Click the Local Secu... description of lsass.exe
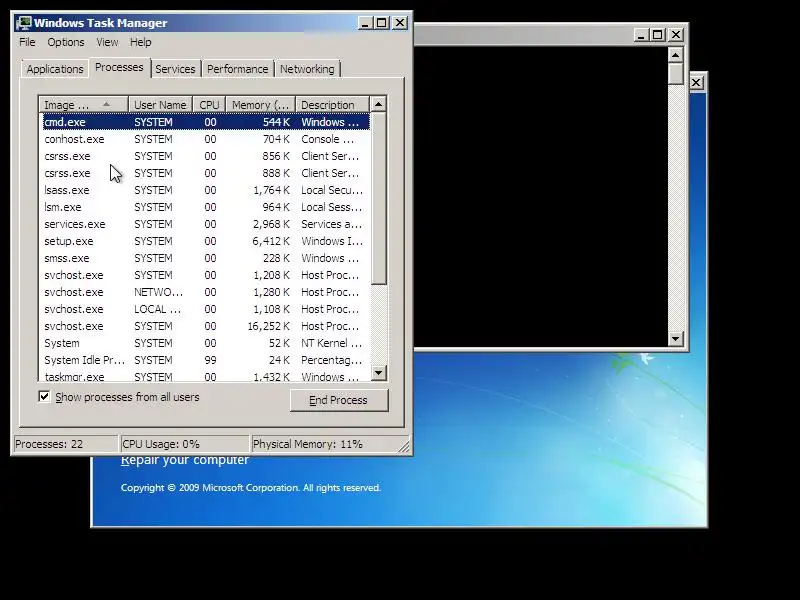The width and height of the screenshot is (800, 600). pos(332,190)
